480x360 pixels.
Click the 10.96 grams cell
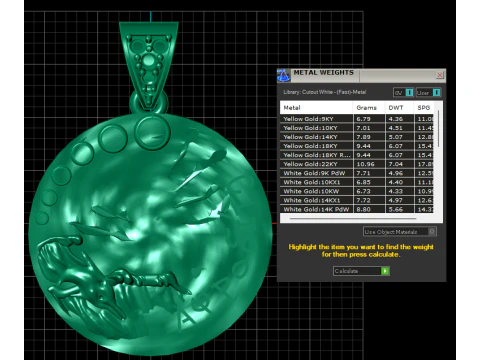point(369,164)
